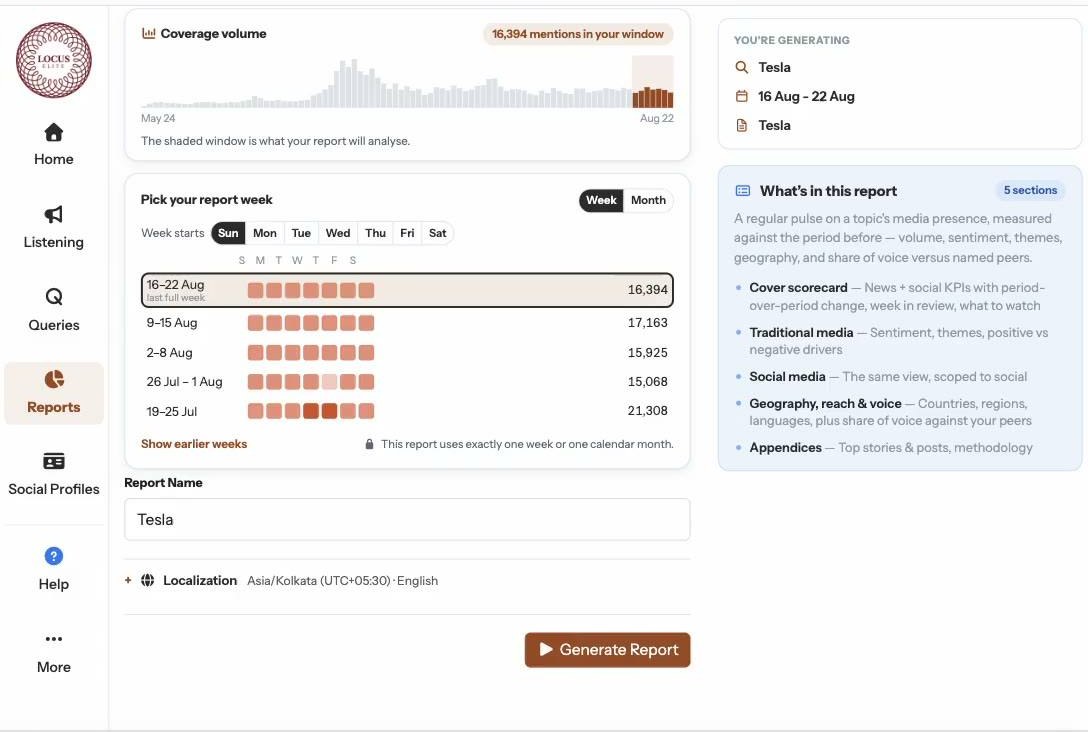Click Asia/Kolkata (UTC+05:30) · English text
The width and height of the screenshot is (1088, 732).
coord(343,581)
